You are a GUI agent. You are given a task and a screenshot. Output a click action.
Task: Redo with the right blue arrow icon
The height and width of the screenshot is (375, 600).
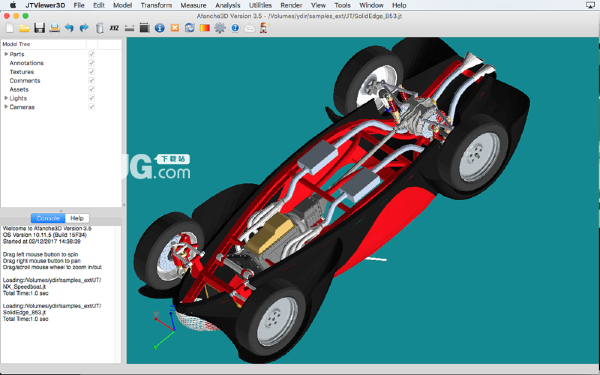point(84,28)
